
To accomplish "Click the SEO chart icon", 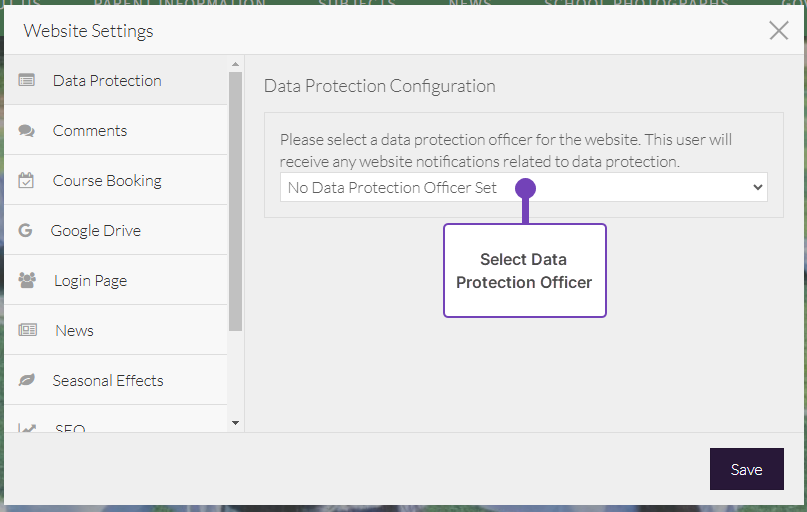I will pyautogui.click(x=27, y=428).
